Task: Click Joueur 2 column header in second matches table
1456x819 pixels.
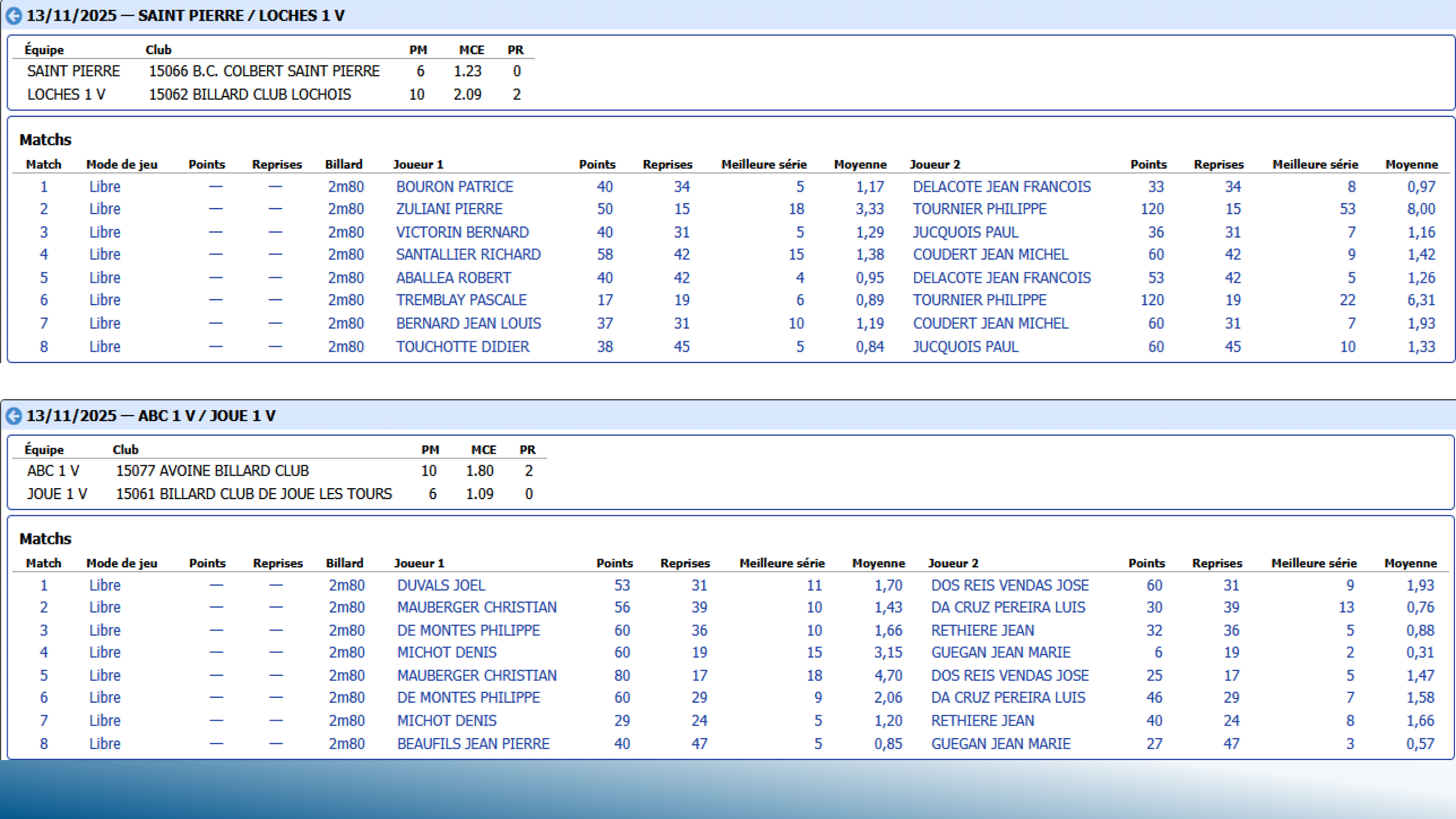Action: [953, 563]
